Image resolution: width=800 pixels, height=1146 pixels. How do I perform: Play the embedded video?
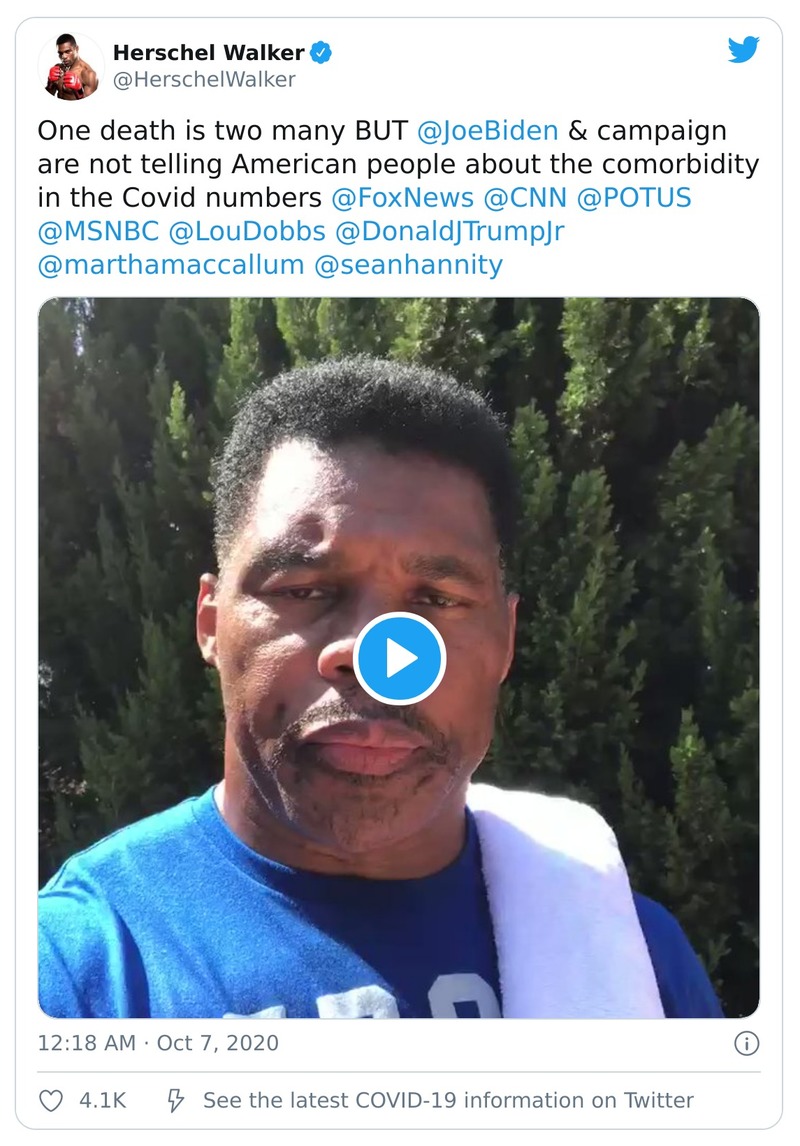399,658
